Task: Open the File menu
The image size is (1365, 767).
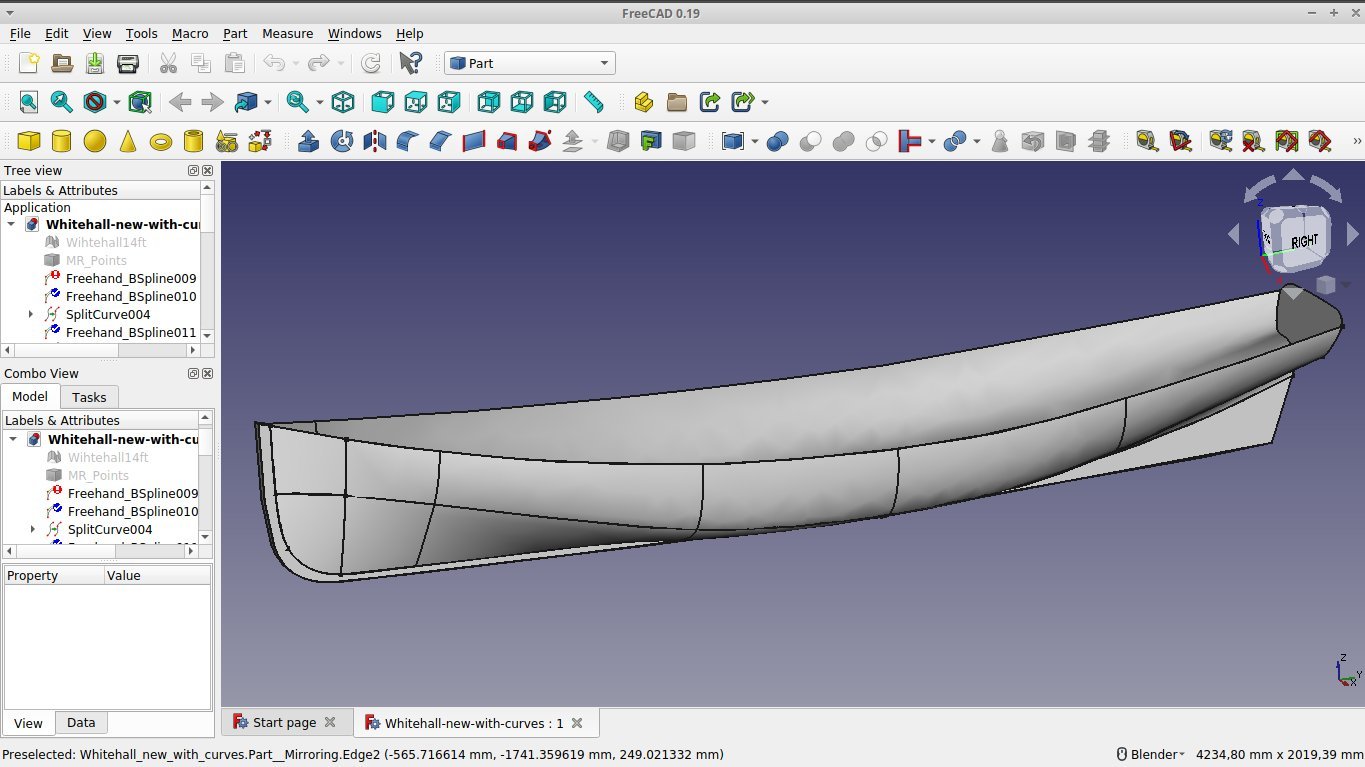Action: [20, 33]
